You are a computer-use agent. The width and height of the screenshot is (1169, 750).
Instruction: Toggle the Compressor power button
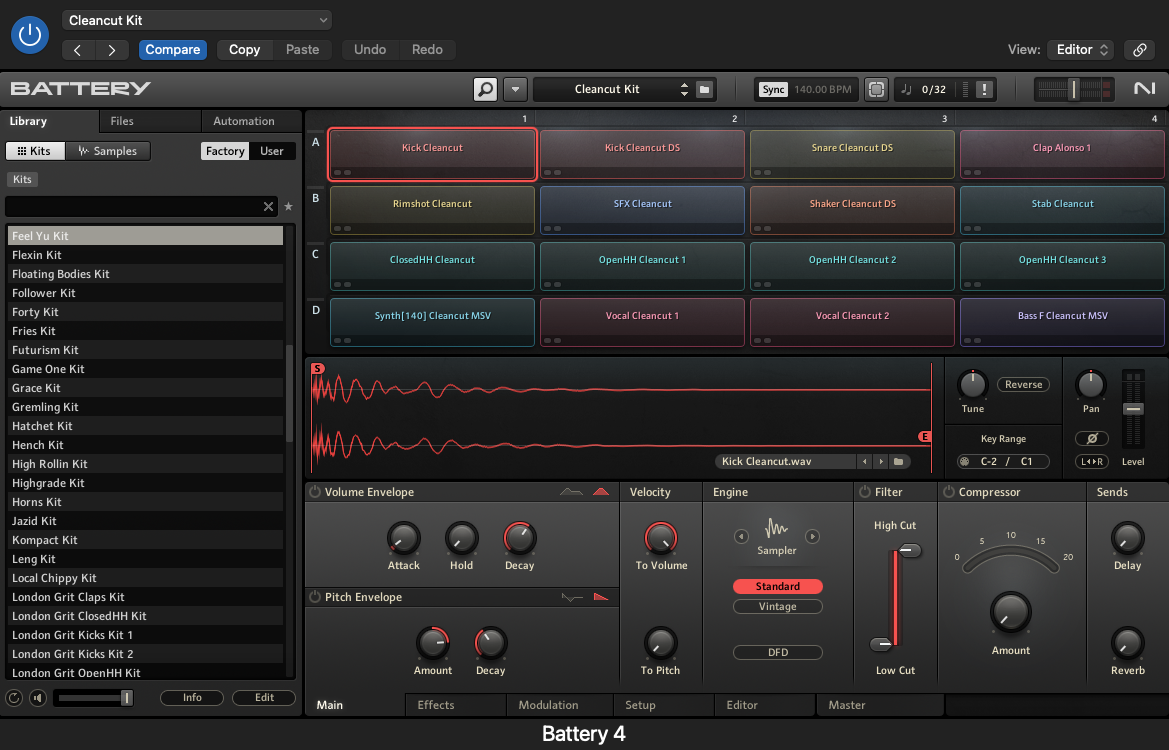pyautogui.click(x=948, y=492)
